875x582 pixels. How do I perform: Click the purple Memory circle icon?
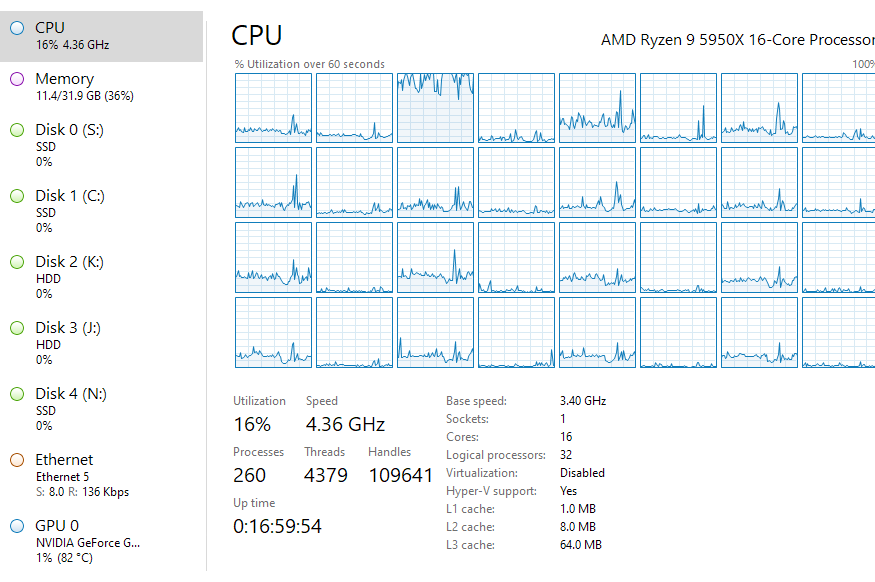click(16, 79)
